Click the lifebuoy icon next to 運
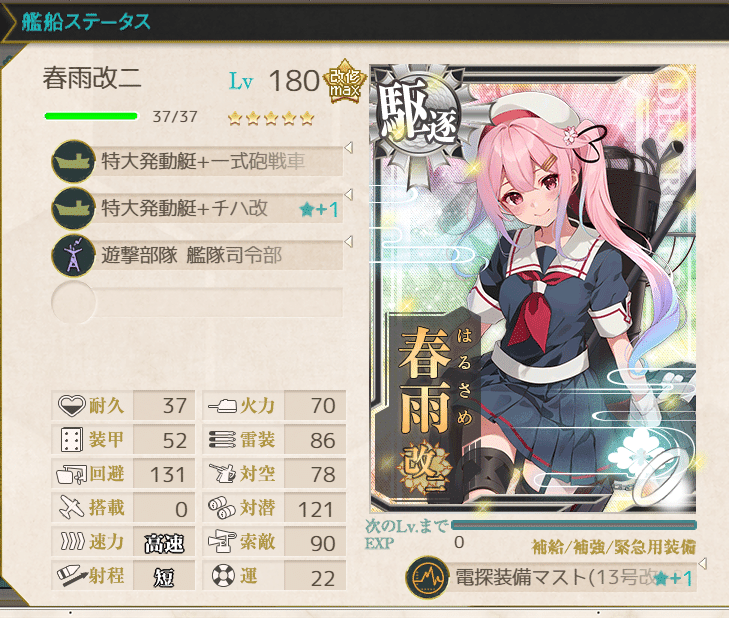The width and height of the screenshot is (729, 618). [x=223, y=576]
